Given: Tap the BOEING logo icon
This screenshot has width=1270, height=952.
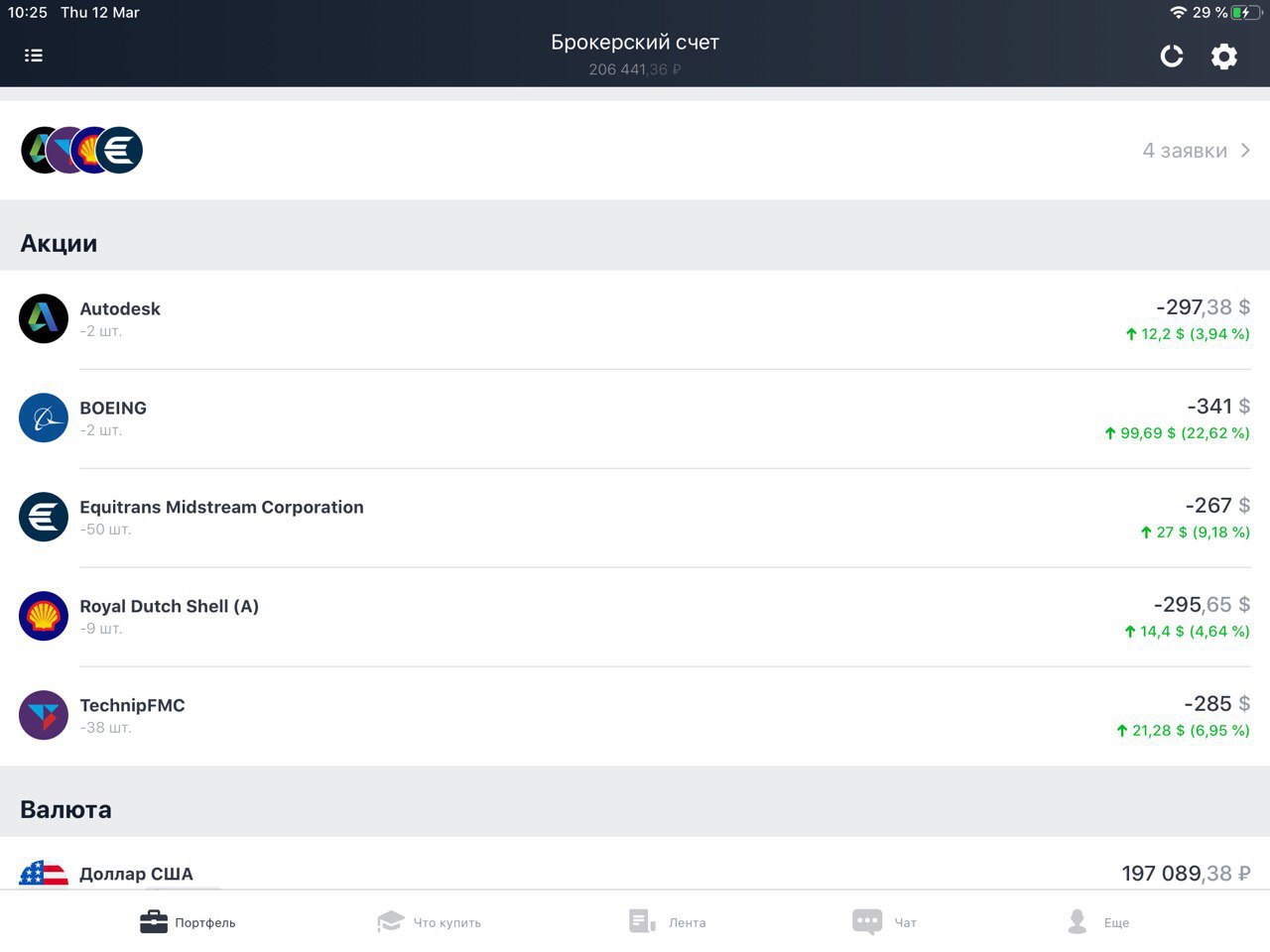Looking at the screenshot, I should pos(44,417).
